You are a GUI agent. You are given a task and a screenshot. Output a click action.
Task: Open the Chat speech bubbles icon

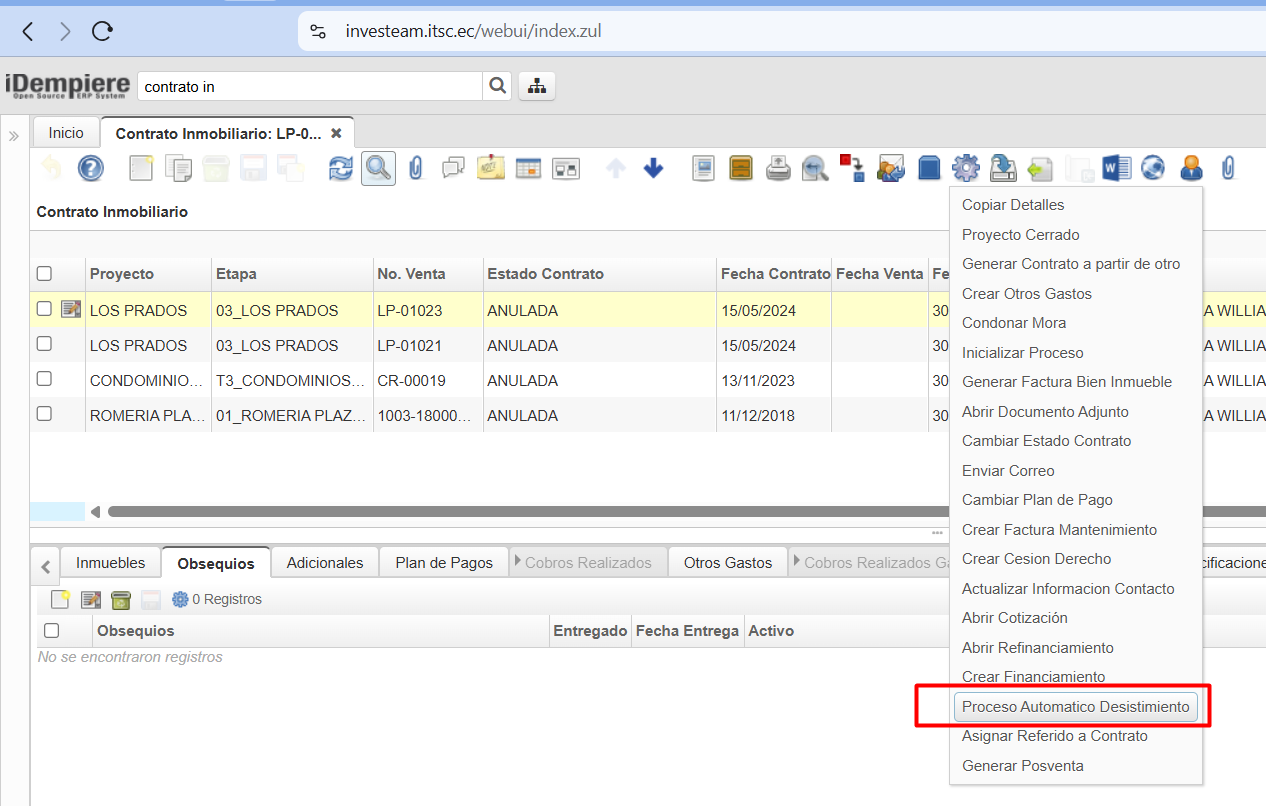(453, 168)
